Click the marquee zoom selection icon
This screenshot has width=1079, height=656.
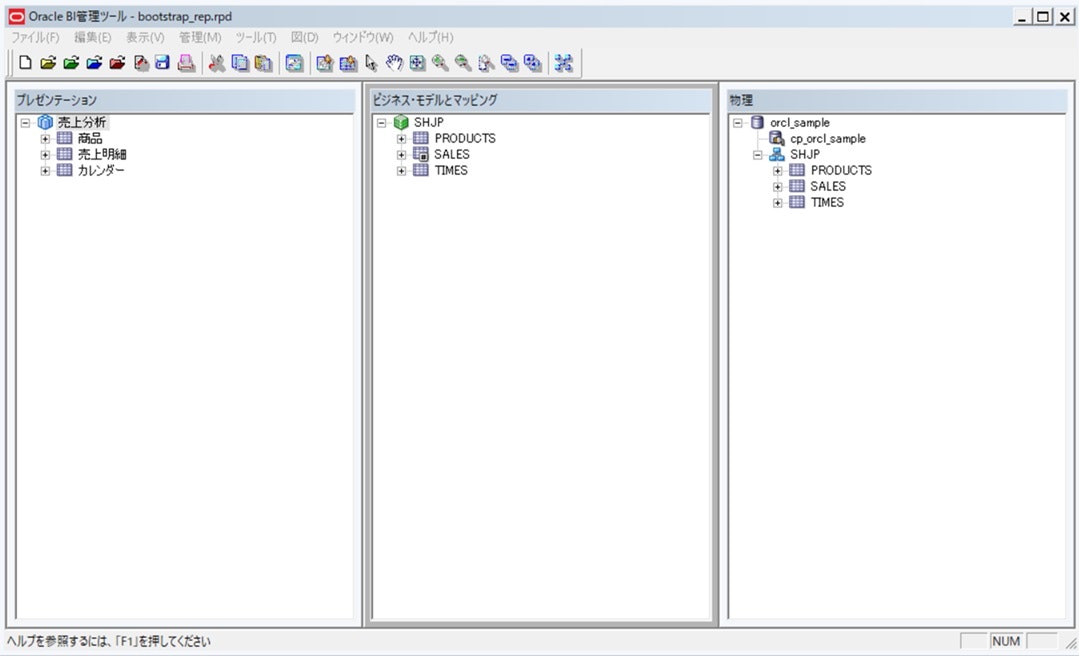pos(487,63)
